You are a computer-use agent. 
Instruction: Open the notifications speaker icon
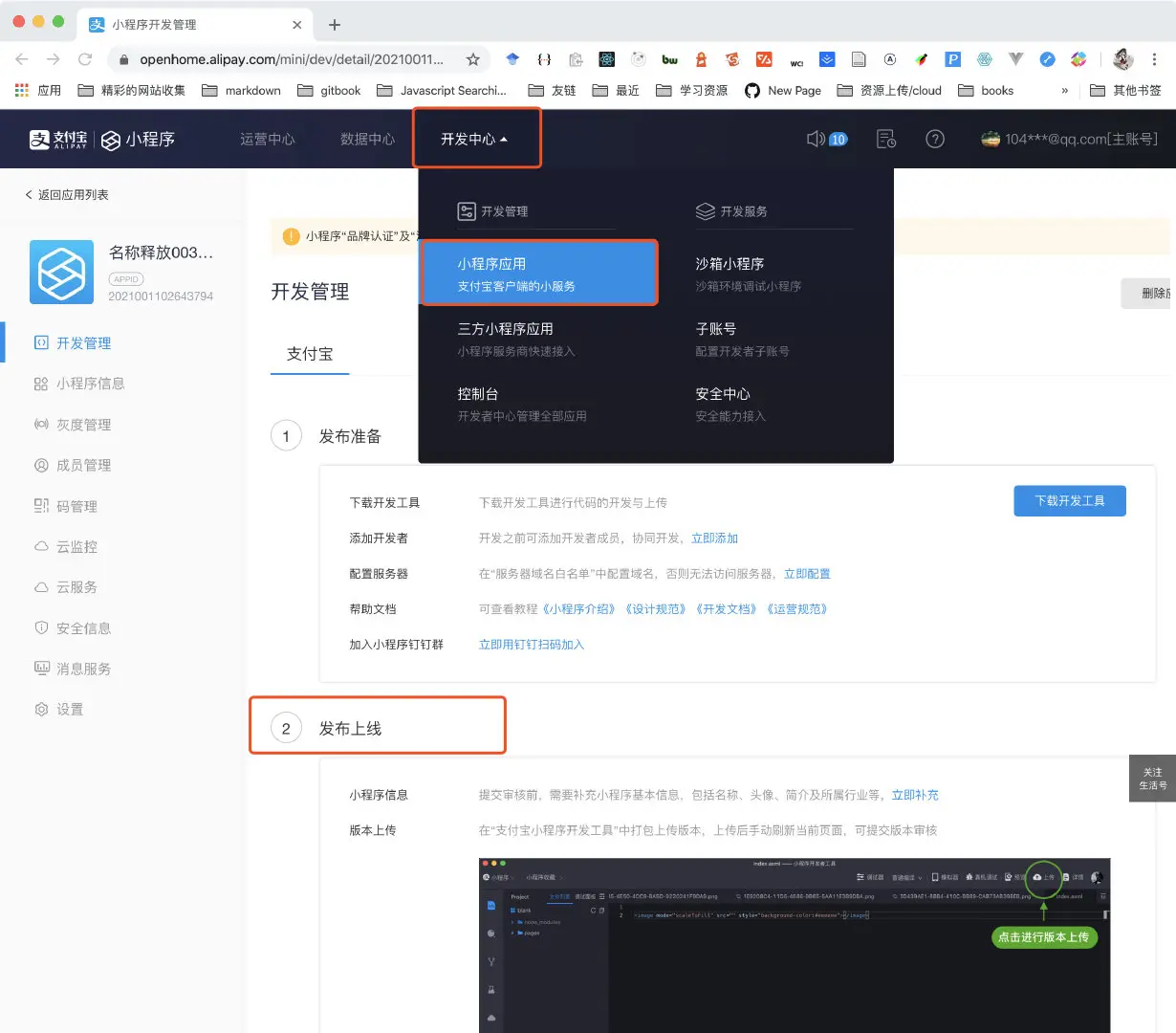click(816, 139)
